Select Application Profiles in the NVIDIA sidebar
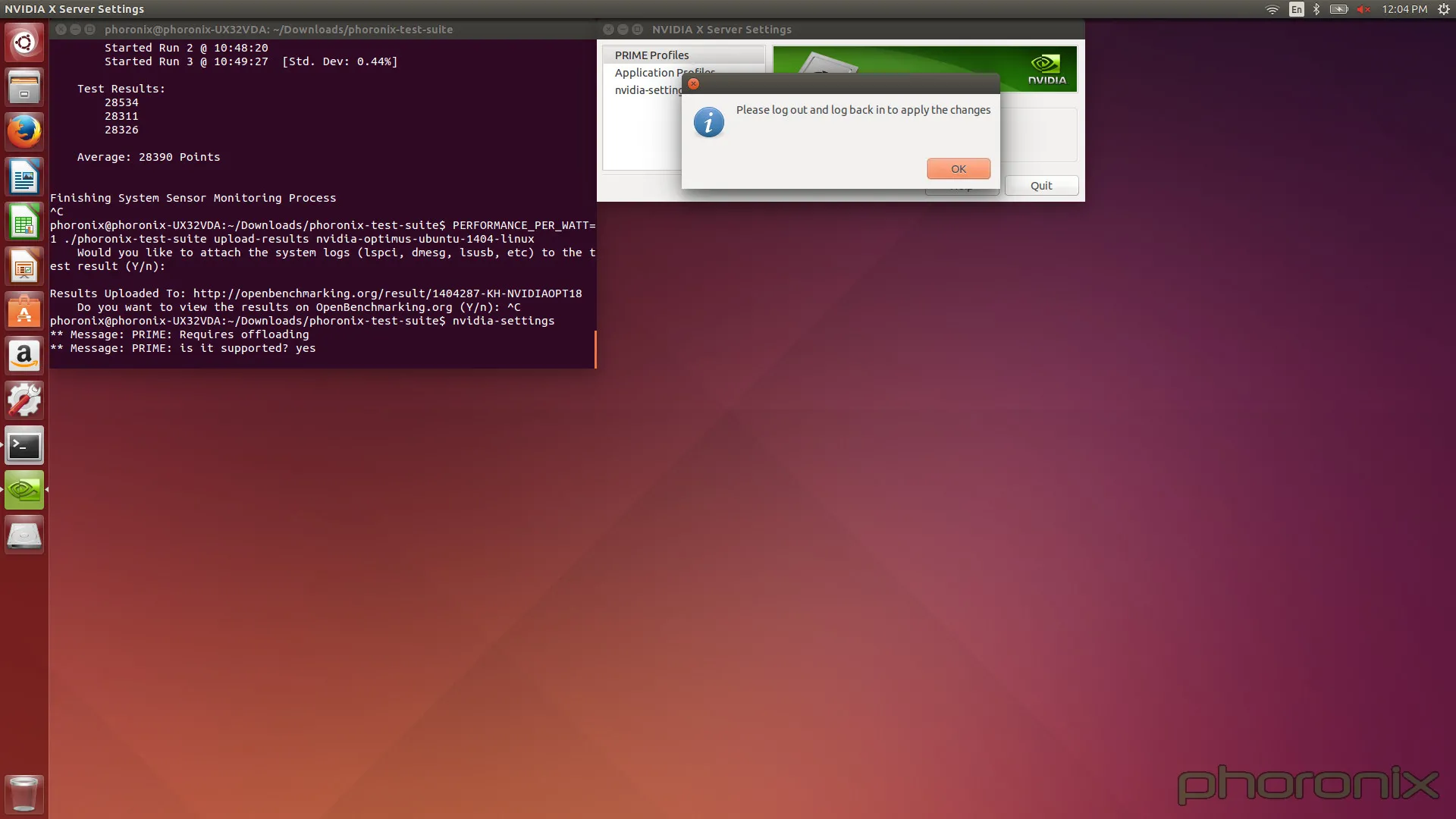 [x=665, y=73]
